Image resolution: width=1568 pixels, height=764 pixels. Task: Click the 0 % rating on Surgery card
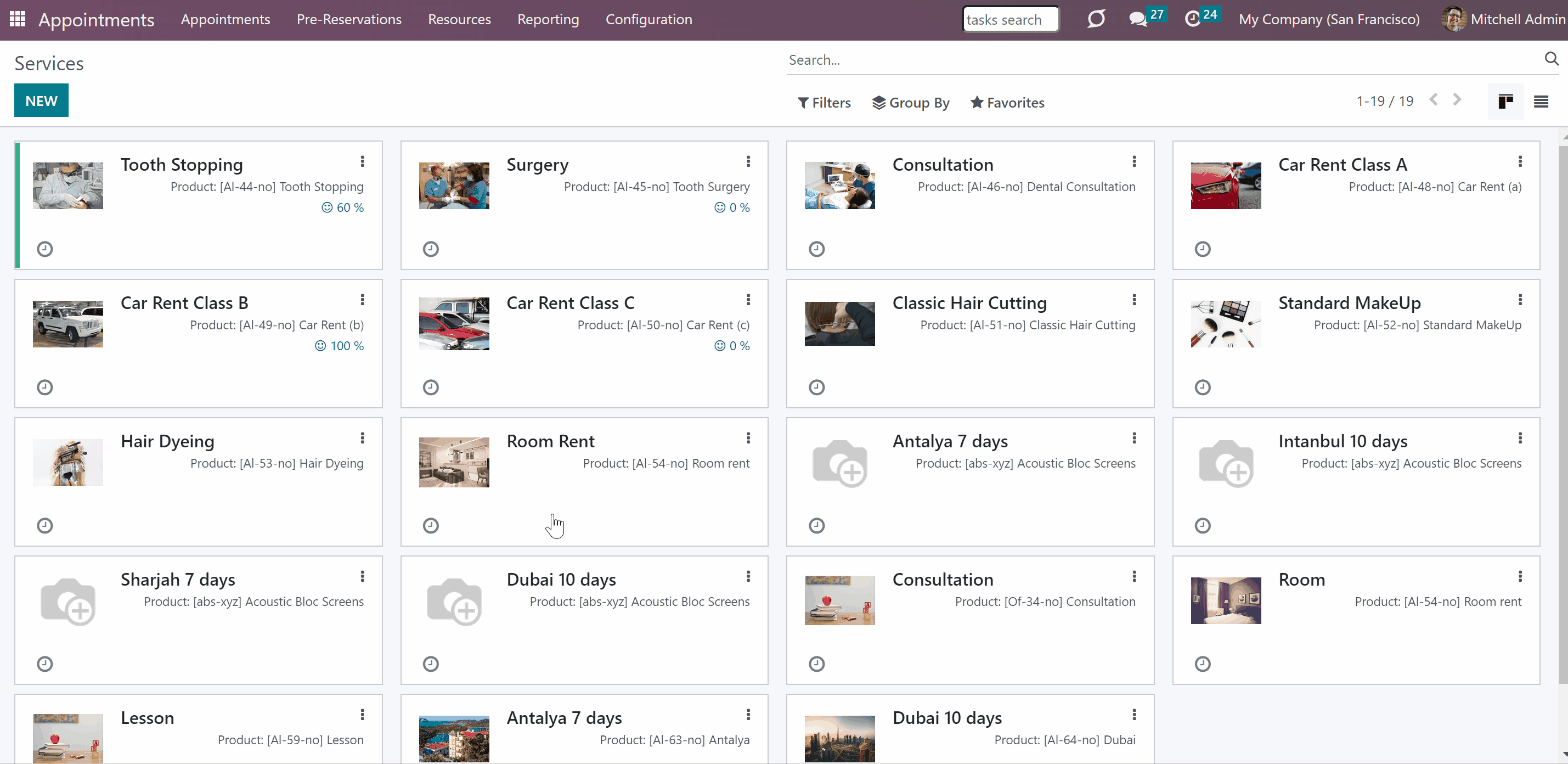pyautogui.click(x=732, y=207)
